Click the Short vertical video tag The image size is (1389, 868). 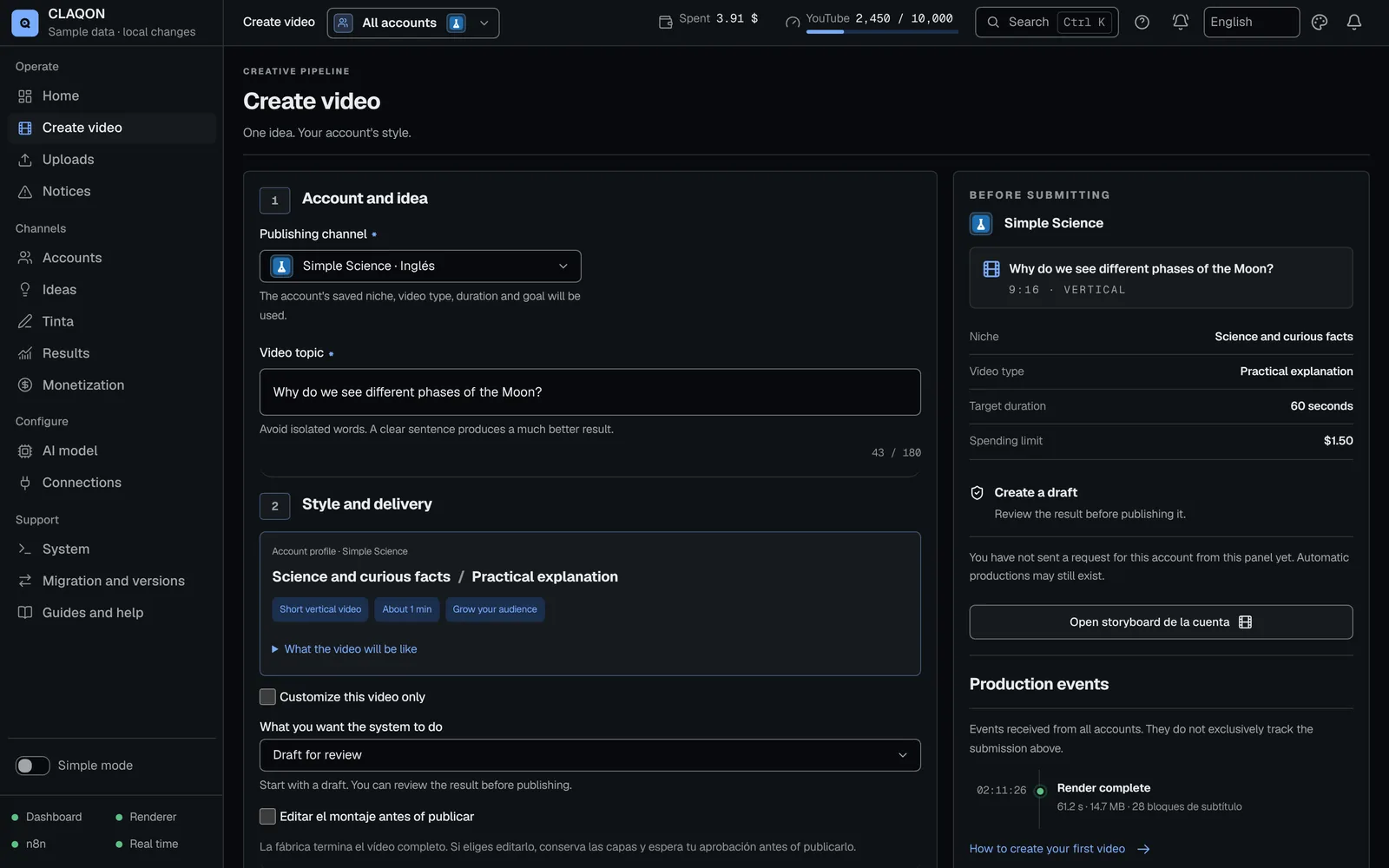tap(320, 609)
